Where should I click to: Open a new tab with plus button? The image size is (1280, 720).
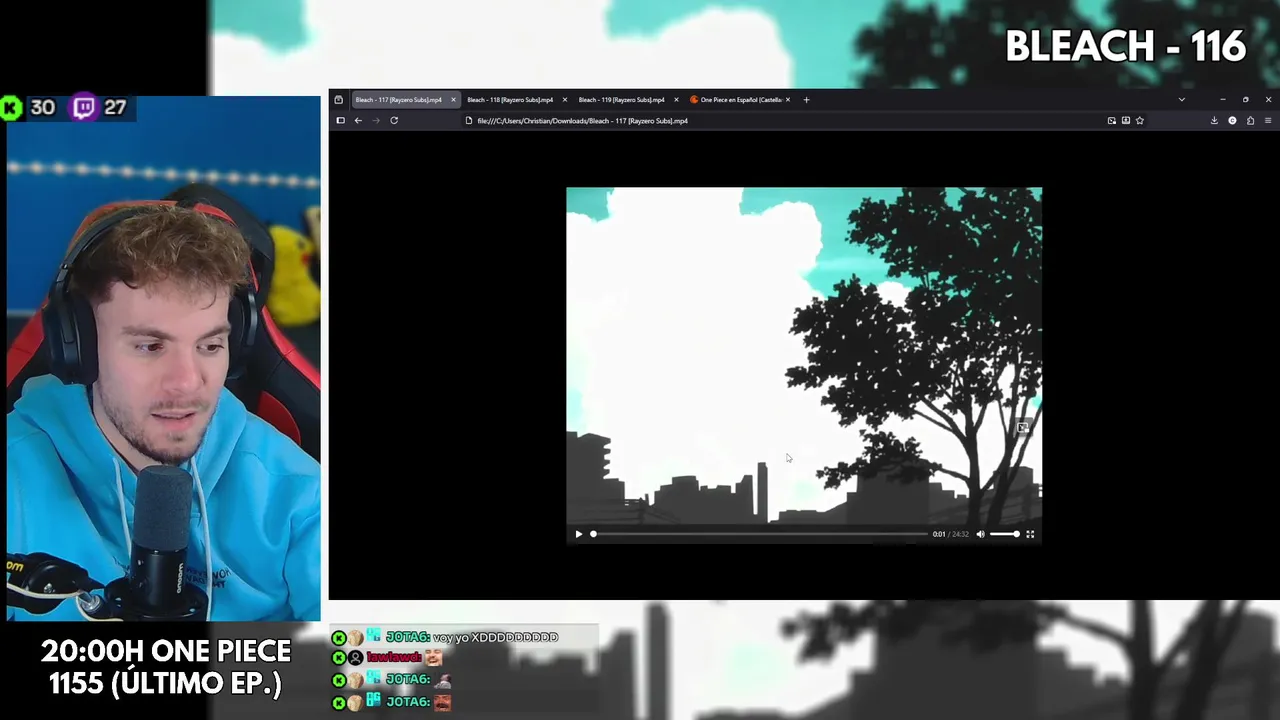click(x=806, y=100)
